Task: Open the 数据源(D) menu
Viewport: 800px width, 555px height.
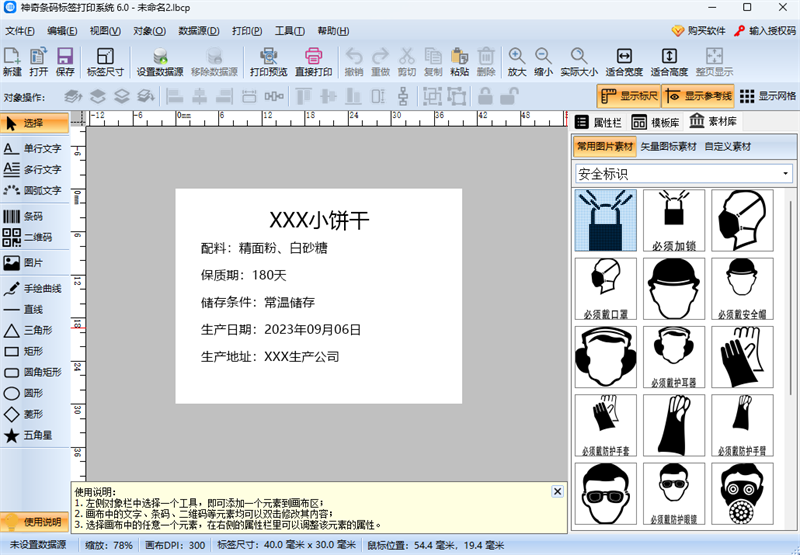Action: (x=199, y=31)
